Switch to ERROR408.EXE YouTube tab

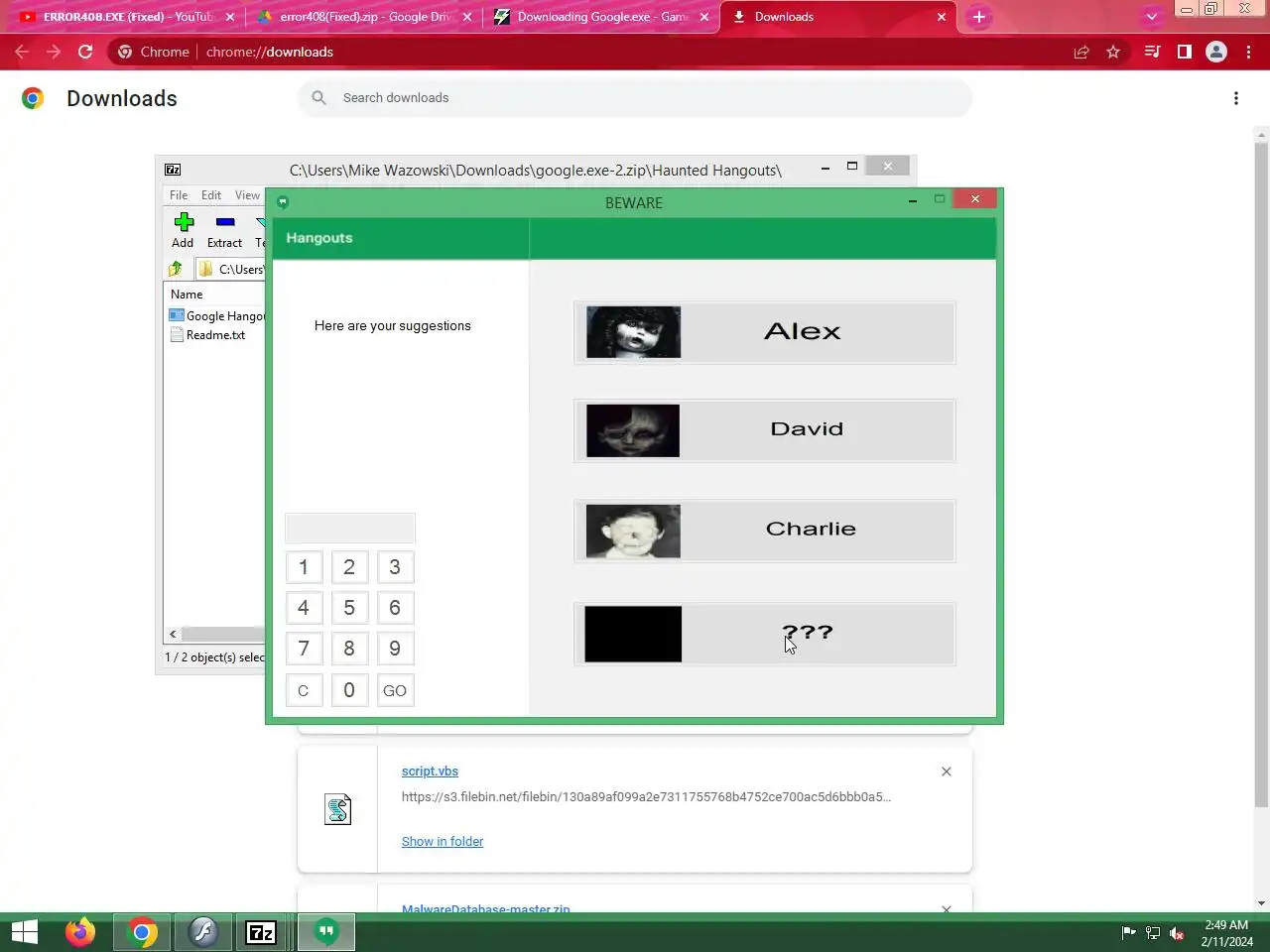[127, 17]
